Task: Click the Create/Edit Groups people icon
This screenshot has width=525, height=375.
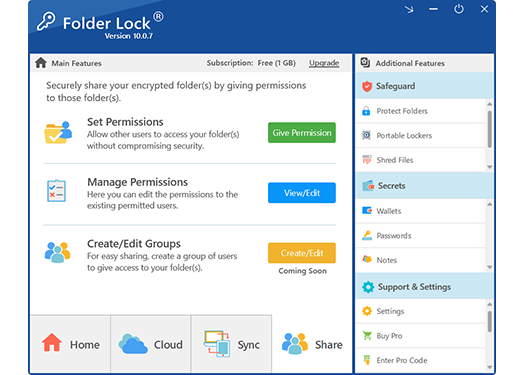Action: coord(57,252)
